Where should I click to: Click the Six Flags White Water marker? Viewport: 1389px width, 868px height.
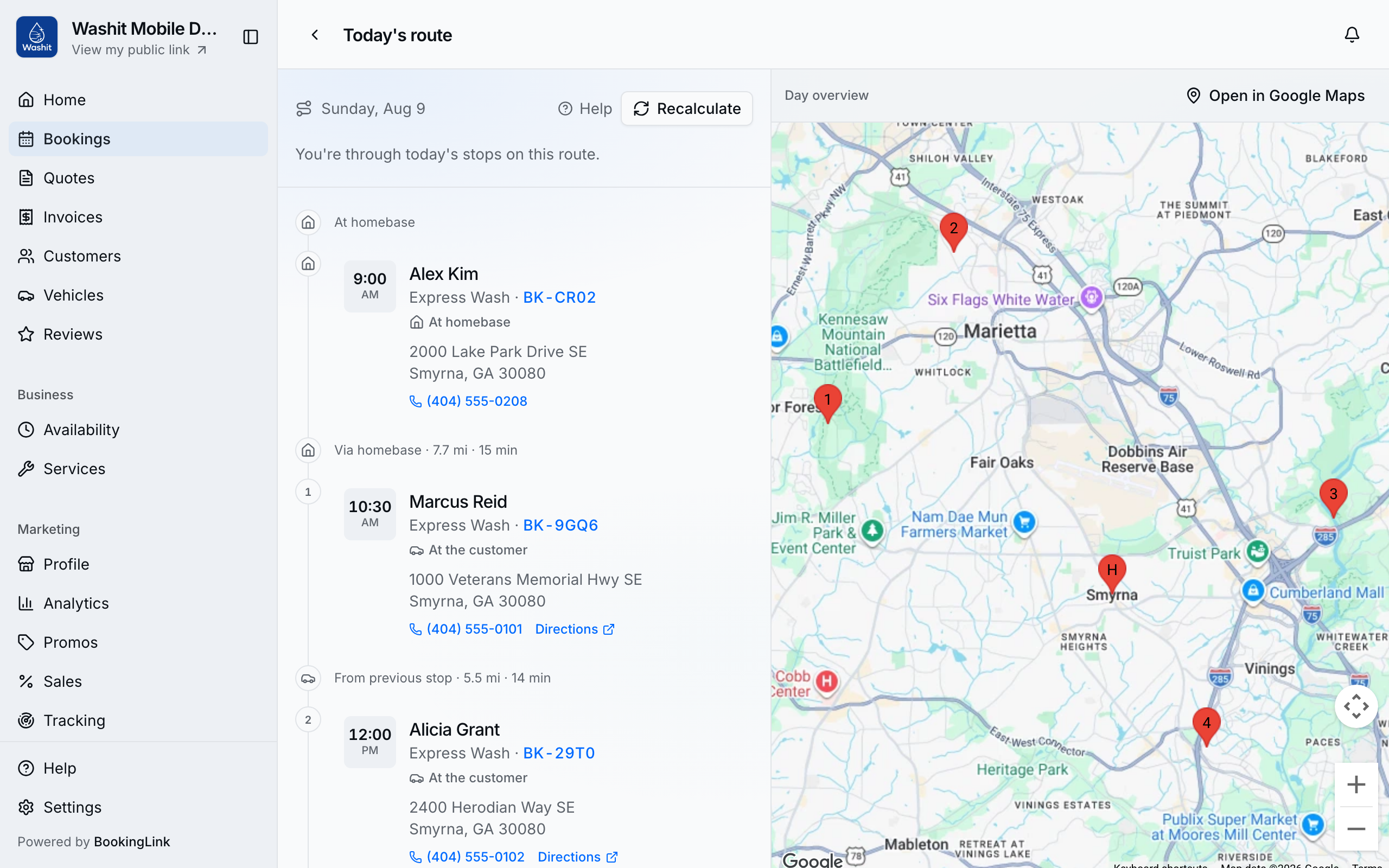tap(1091, 297)
